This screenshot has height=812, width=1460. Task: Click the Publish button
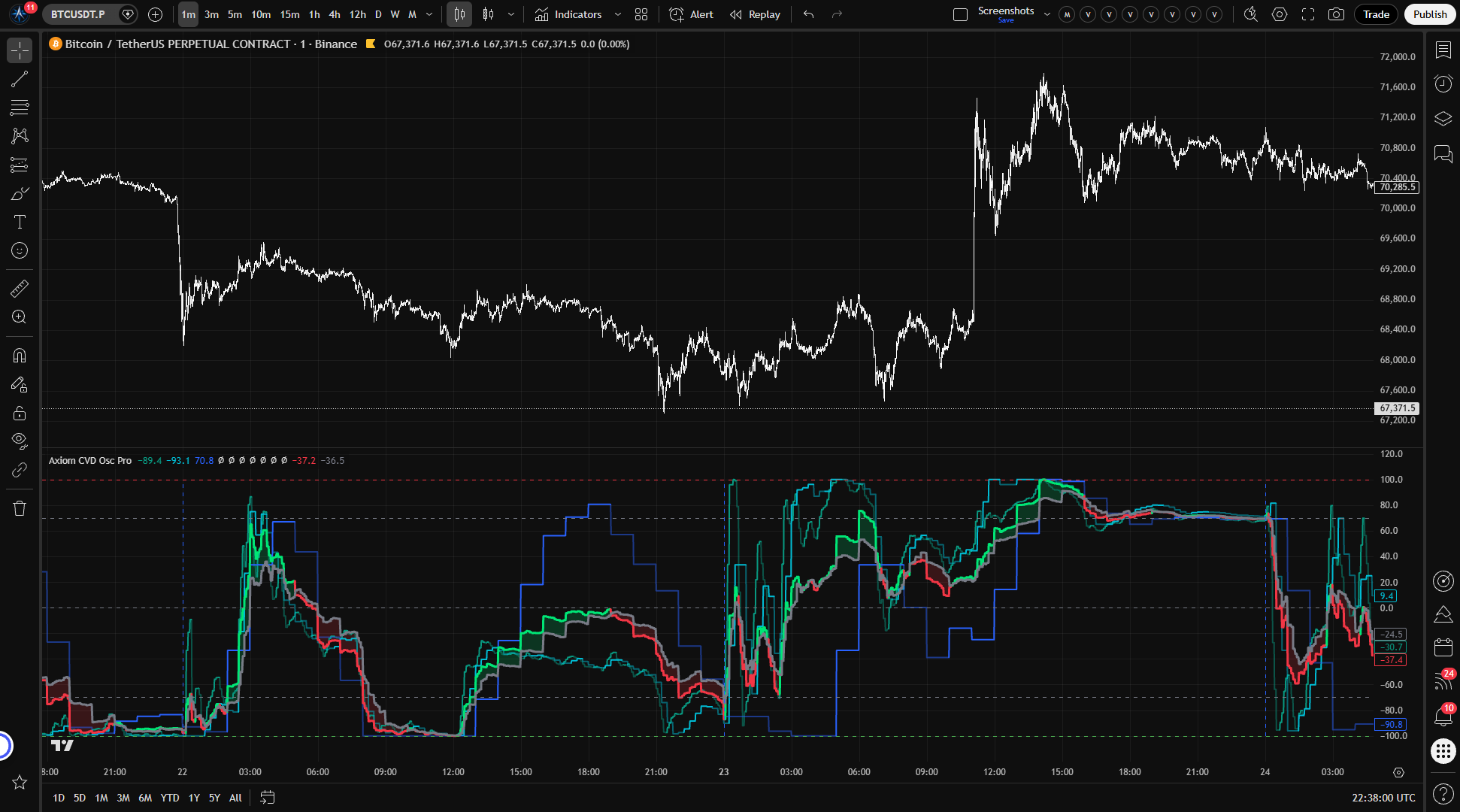point(1429,14)
